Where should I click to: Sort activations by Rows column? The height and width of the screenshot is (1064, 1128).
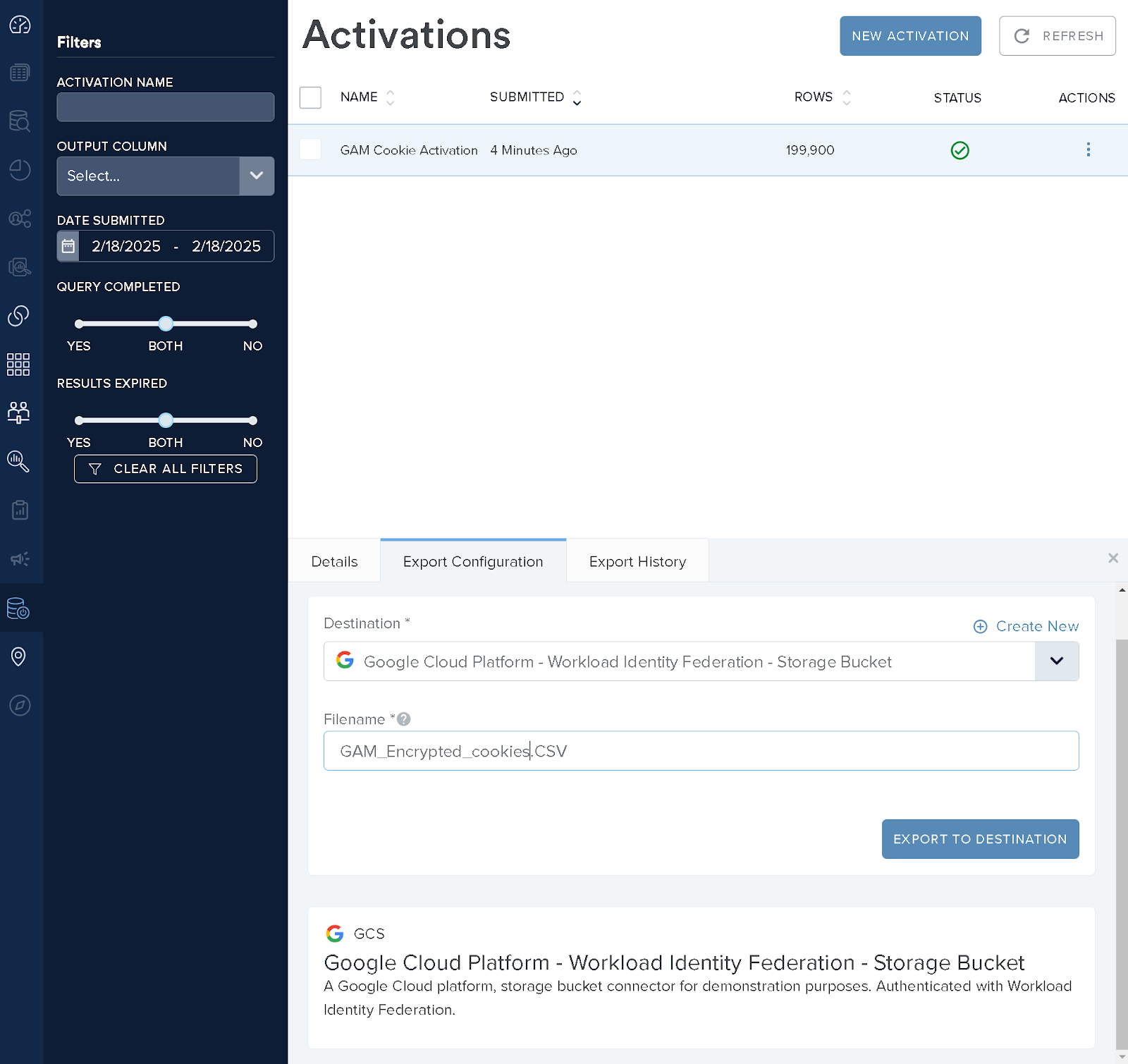(x=846, y=97)
